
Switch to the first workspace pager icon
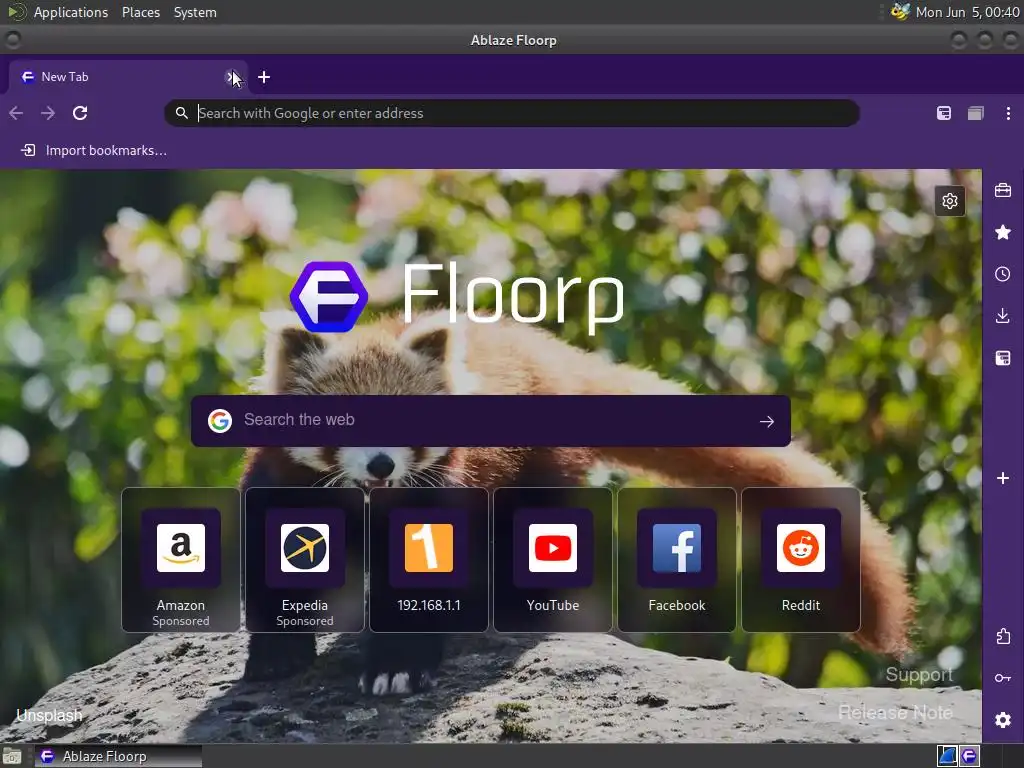pos(948,756)
